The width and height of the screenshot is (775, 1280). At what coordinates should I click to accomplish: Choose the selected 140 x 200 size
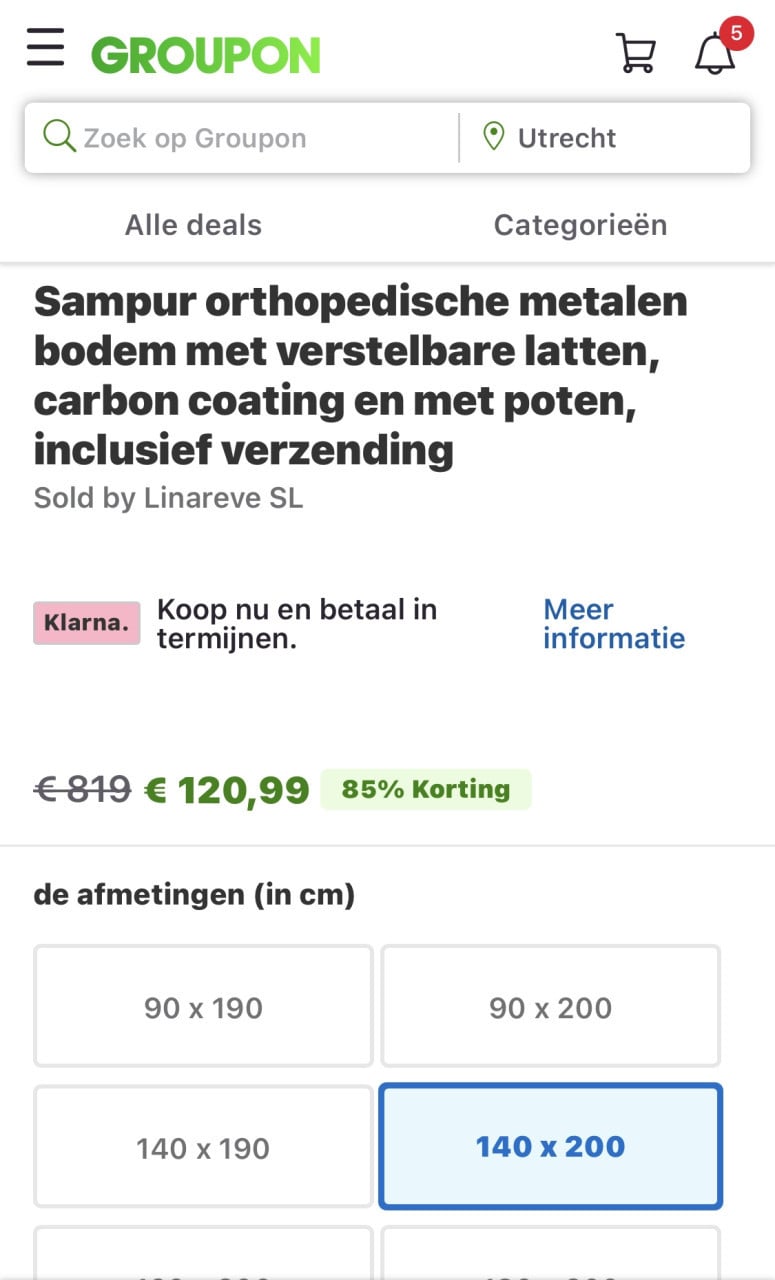tap(550, 1147)
